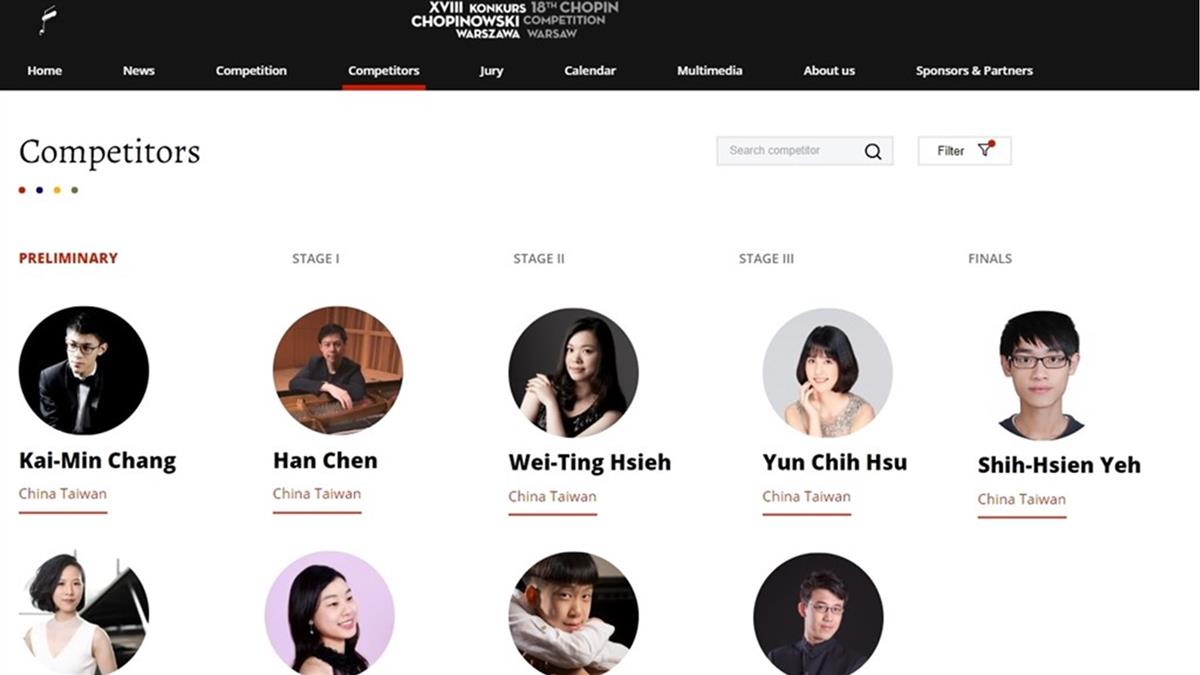Focus the Search competitor field
The height and width of the screenshot is (675, 1200).
(x=790, y=151)
